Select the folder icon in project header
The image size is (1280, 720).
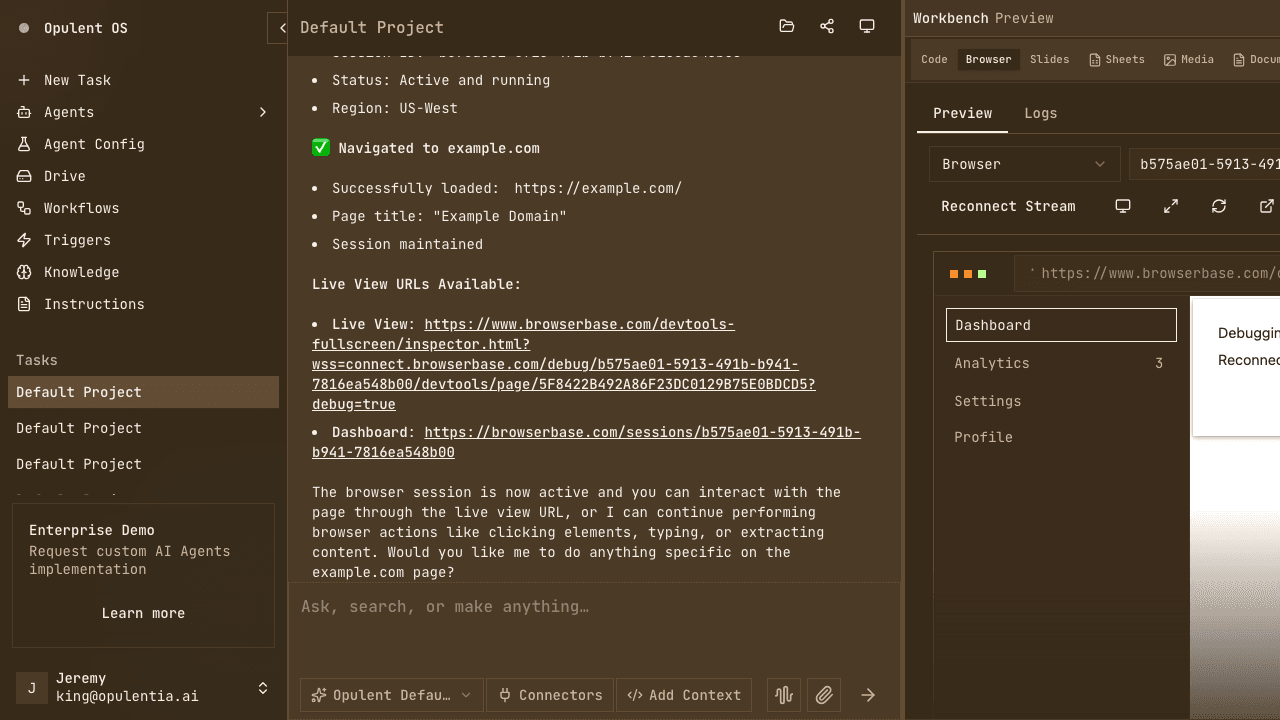click(x=787, y=27)
